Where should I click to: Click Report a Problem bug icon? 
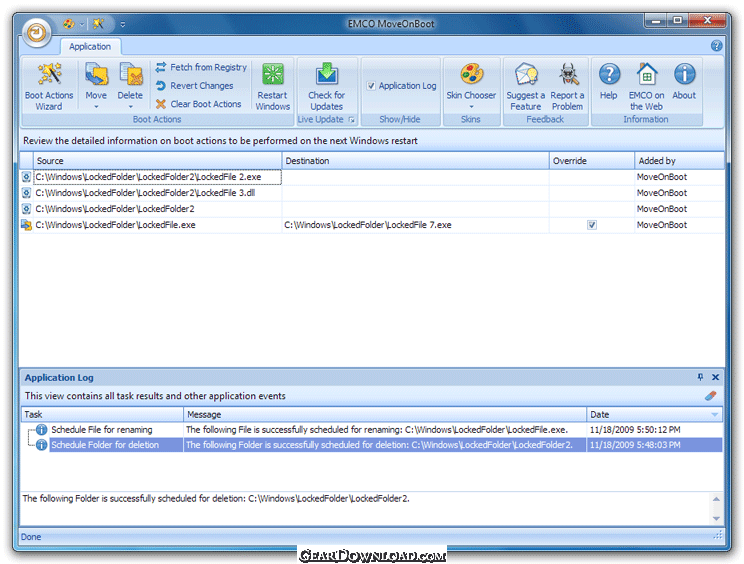[567, 75]
